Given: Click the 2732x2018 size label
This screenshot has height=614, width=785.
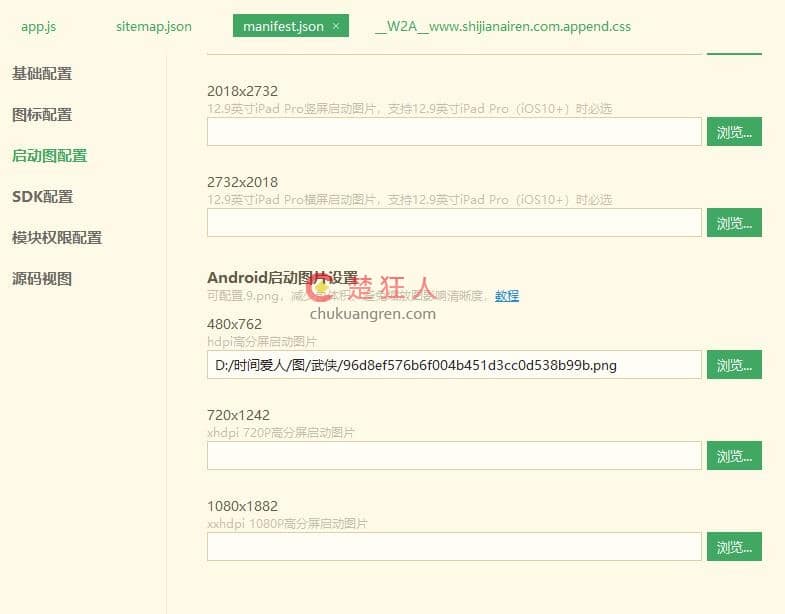Looking at the screenshot, I should click(x=242, y=182).
